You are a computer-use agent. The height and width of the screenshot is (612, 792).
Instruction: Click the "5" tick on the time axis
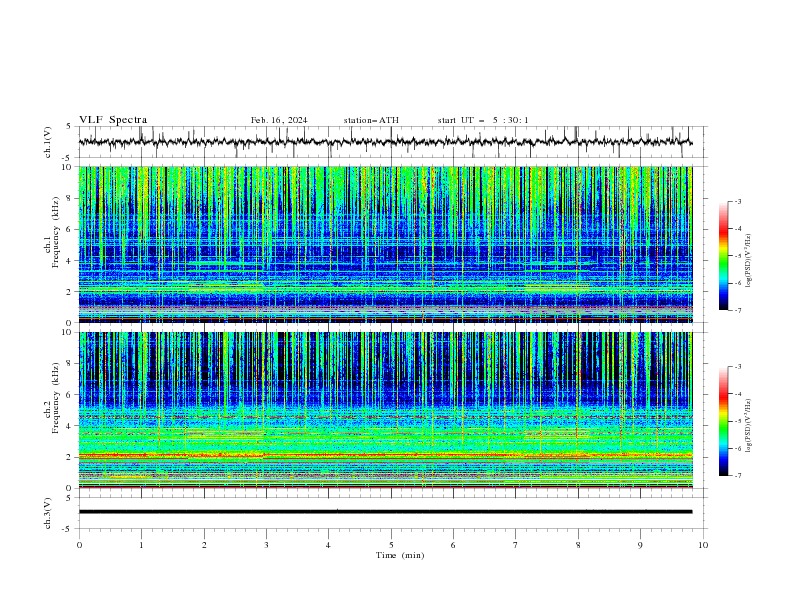(x=391, y=545)
